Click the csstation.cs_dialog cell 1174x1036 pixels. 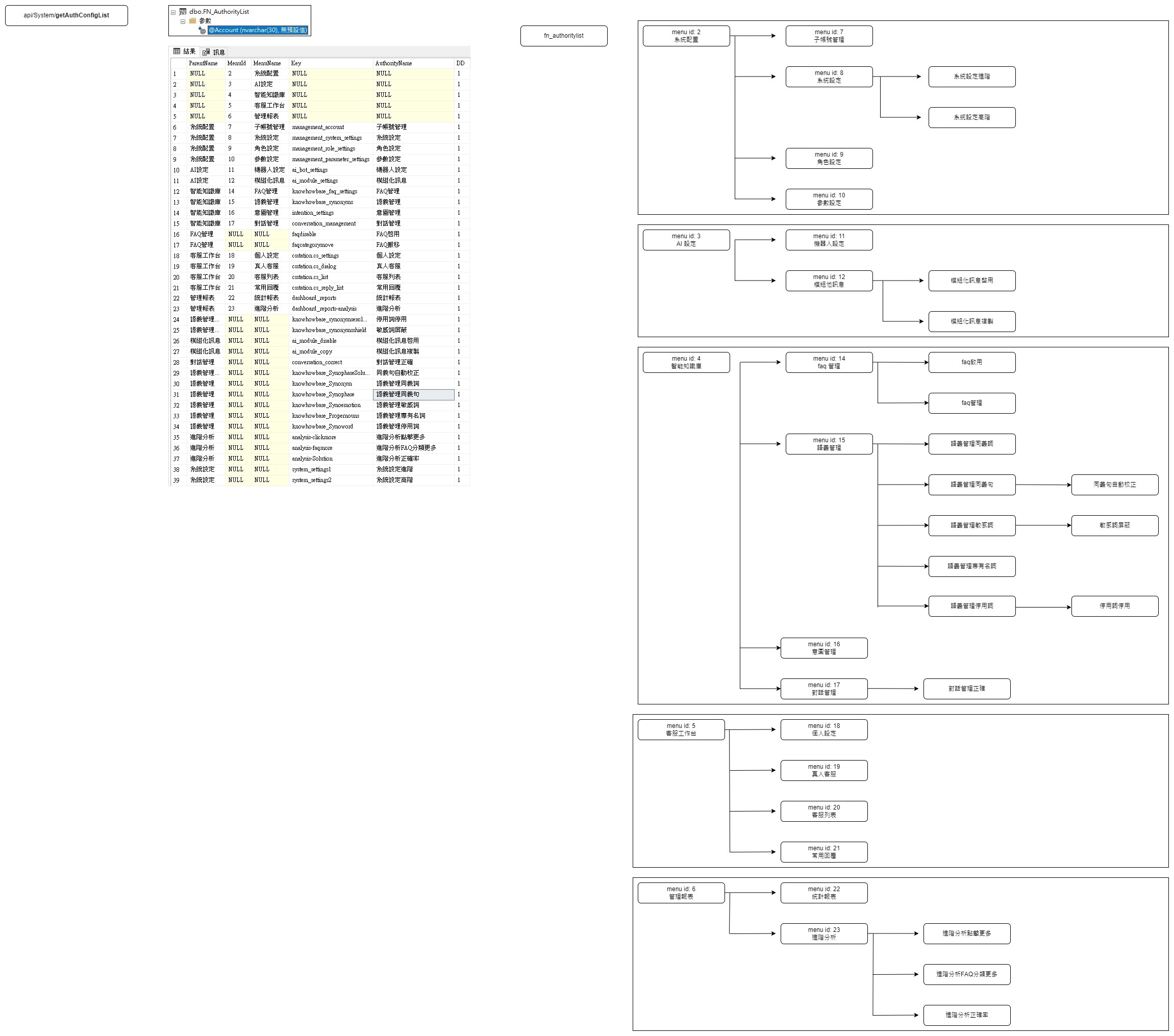[x=331, y=266]
